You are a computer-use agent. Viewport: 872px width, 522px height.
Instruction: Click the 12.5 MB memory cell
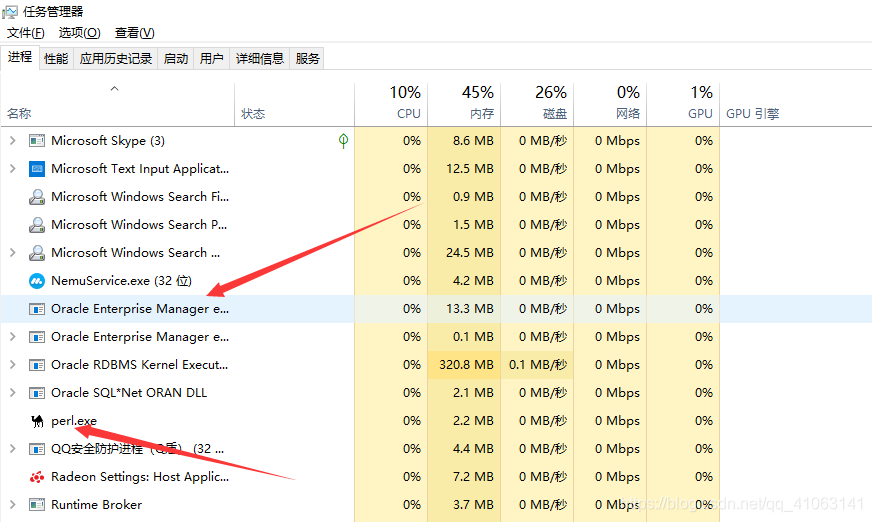[464, 168]
